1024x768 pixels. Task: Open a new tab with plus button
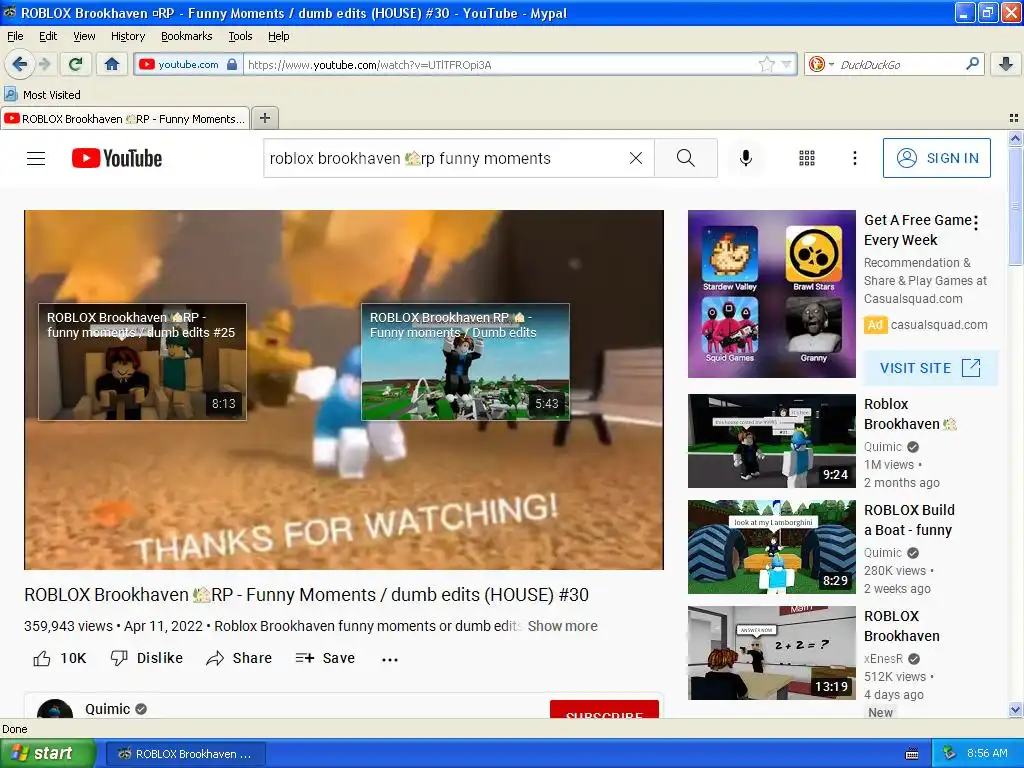[264, 118]
